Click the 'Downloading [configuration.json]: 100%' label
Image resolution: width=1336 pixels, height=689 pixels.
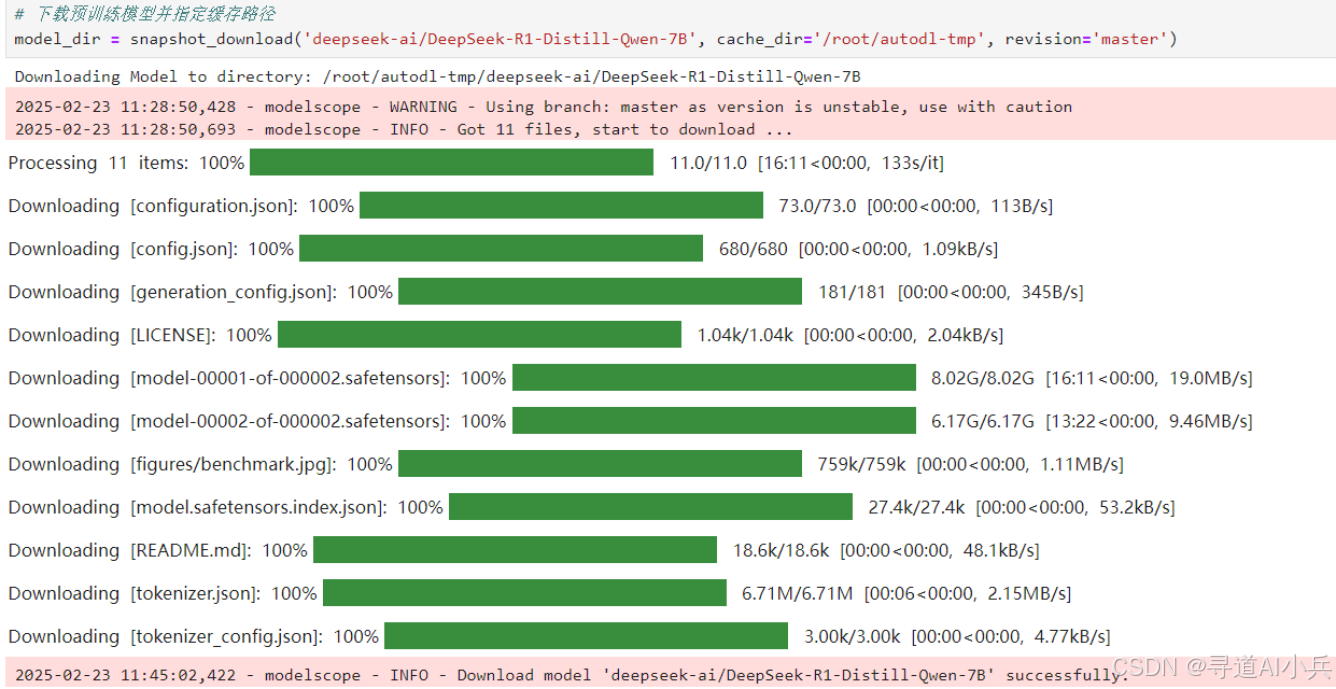coord(181,206)
